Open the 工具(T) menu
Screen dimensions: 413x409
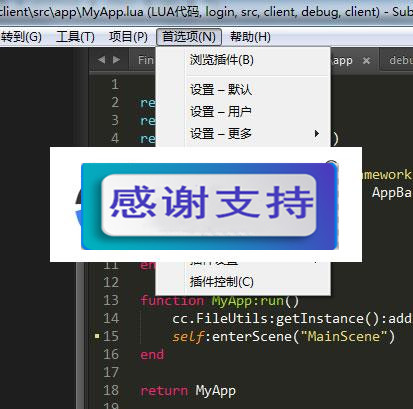click(x=75, y=37)
